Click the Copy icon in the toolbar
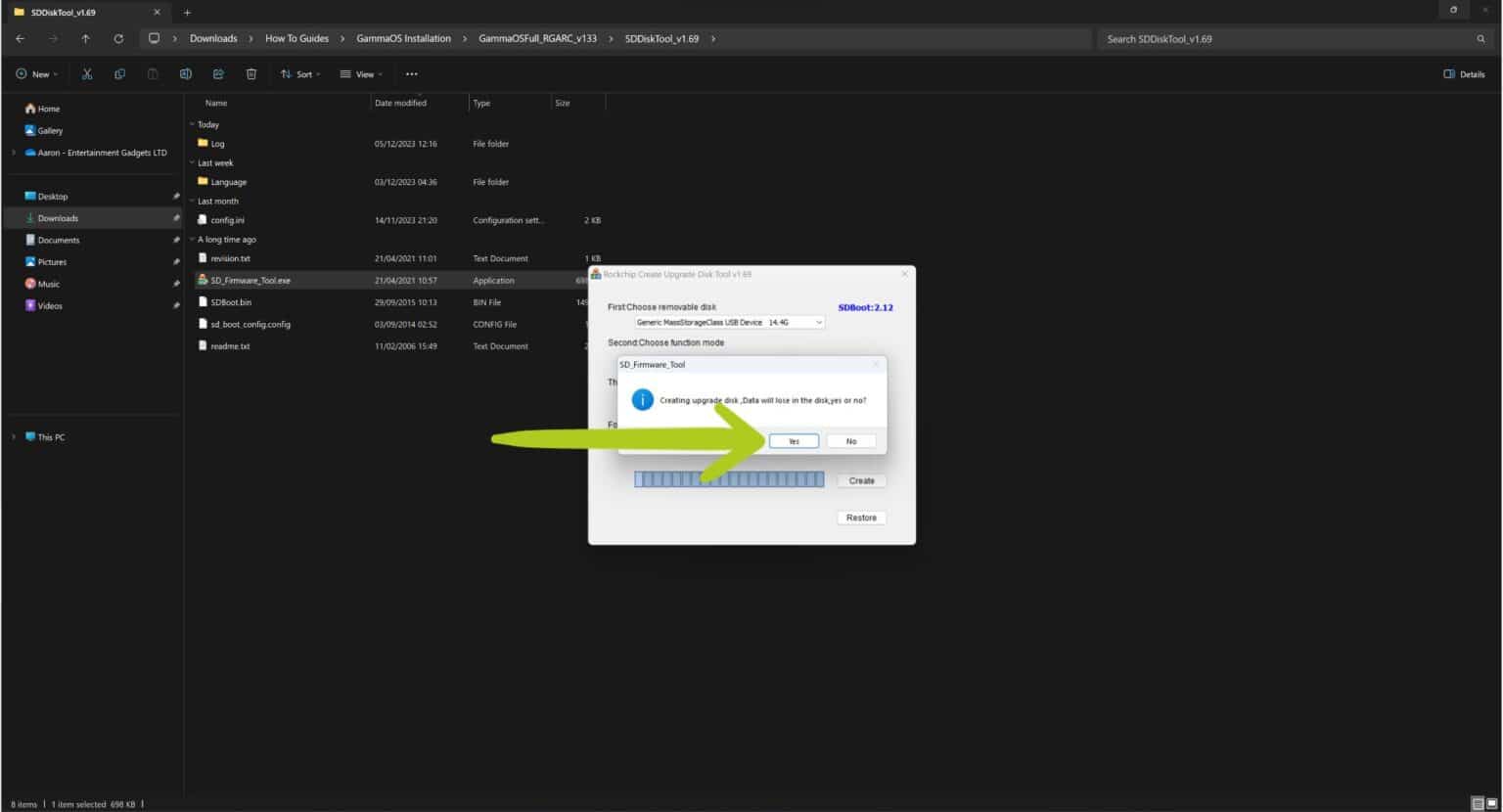 click(x=119, y=73)
